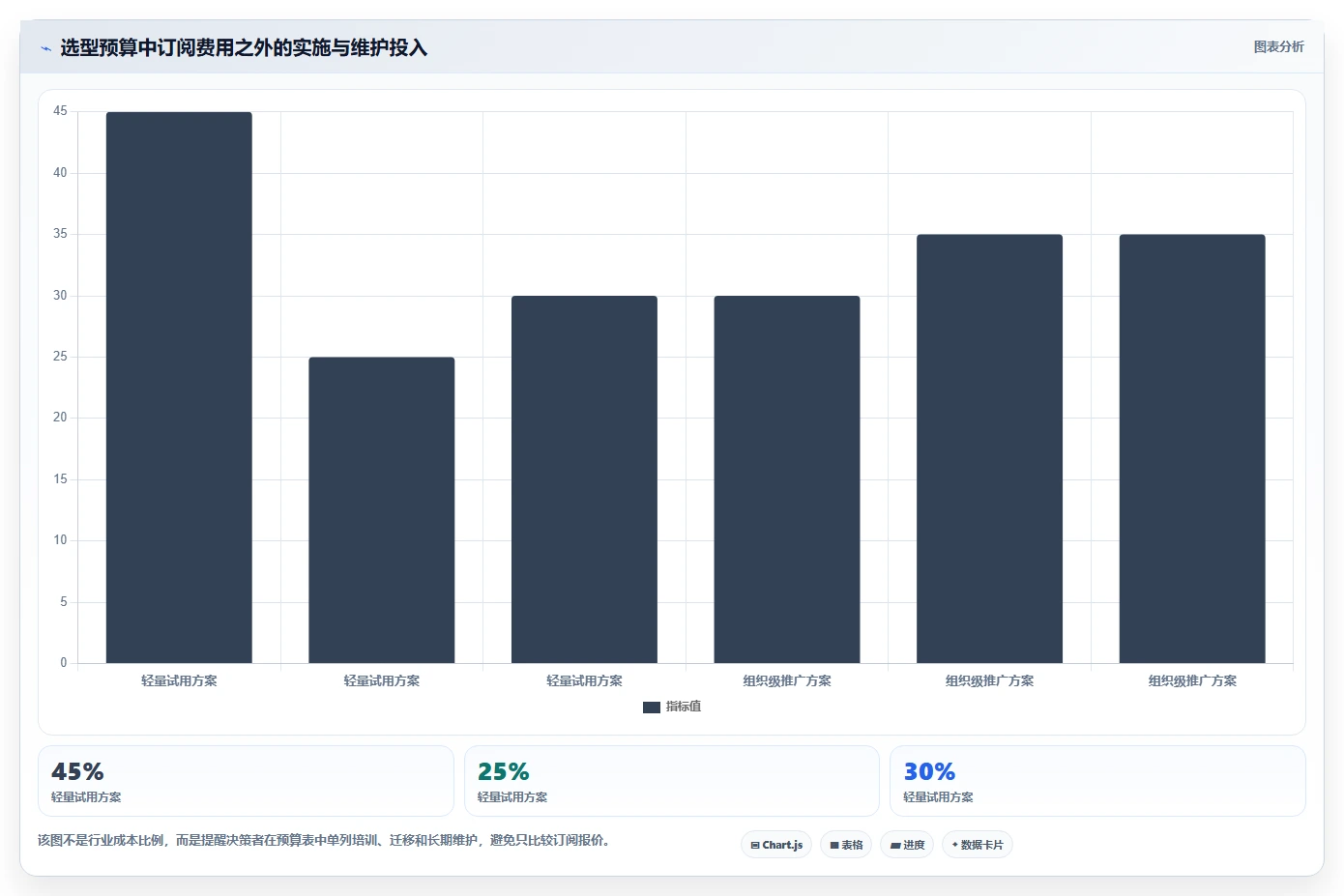
Task: Click the 指标值 legend text
Action: (x=684, y=707)
